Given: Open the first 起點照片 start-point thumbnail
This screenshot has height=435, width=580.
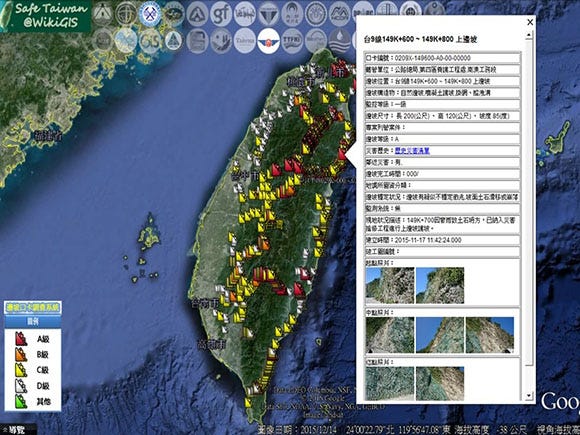Looking at the screenshot, I should point(390,286).
